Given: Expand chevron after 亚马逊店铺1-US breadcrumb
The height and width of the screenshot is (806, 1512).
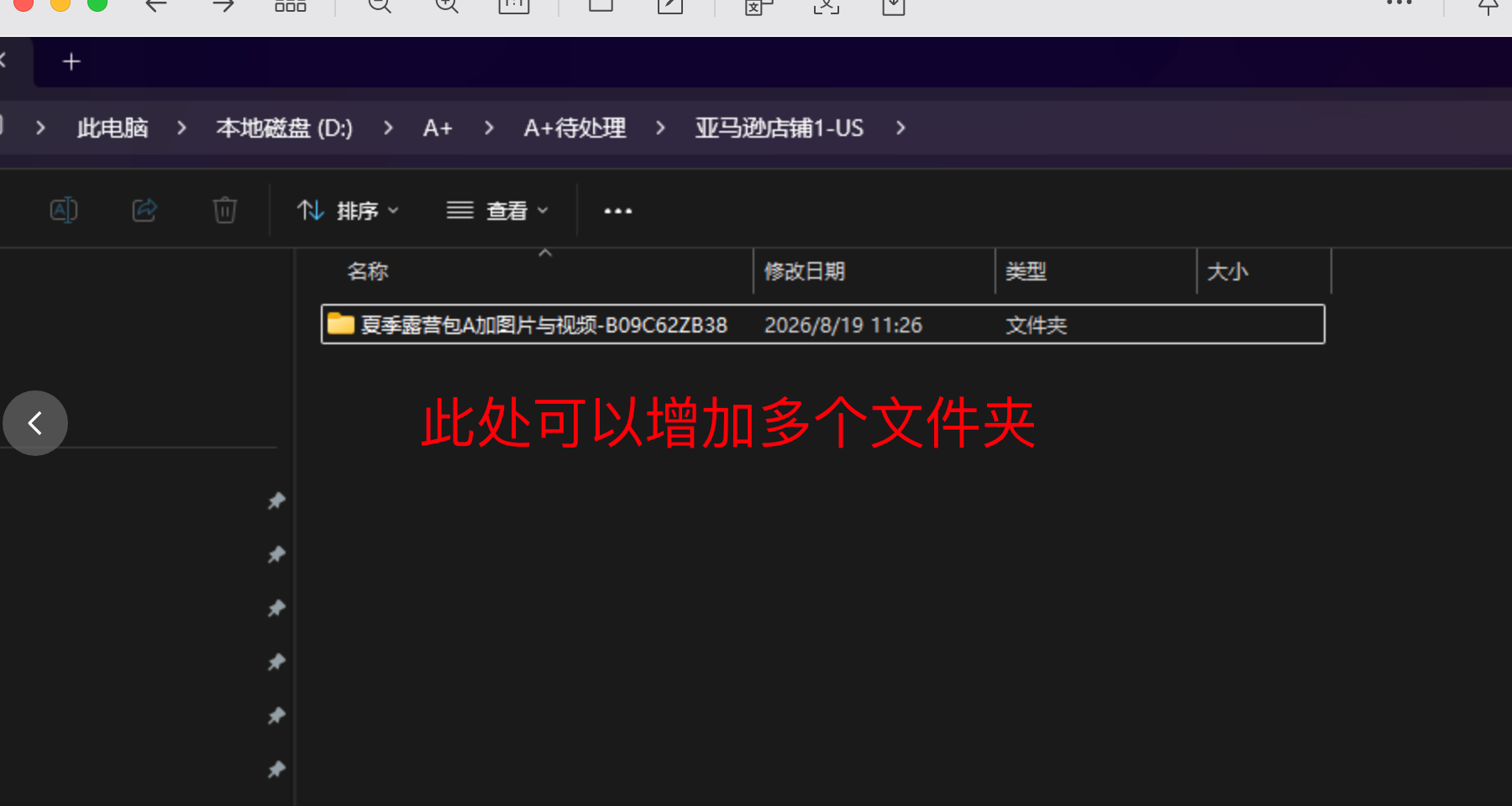Looking at the screenshot, I should 900,128.
